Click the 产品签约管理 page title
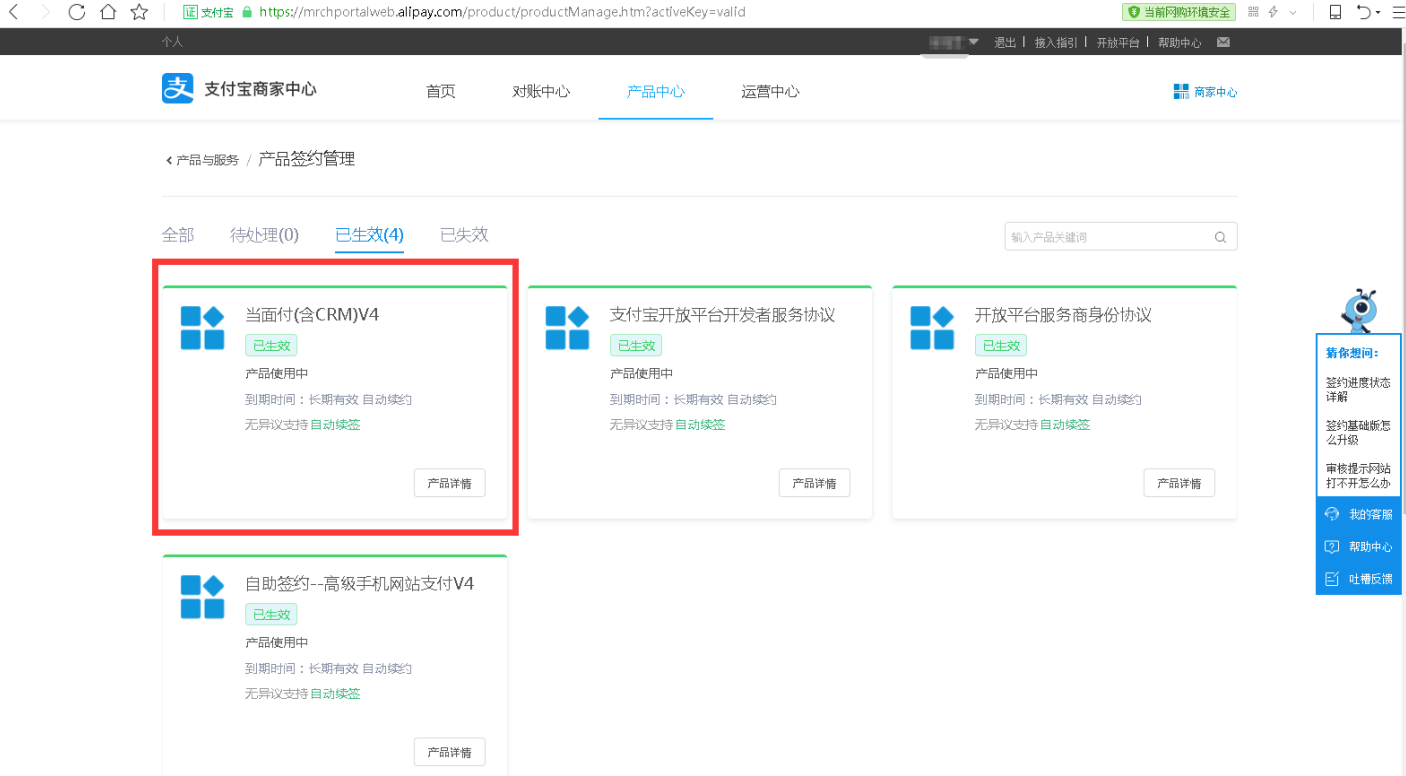The image size is (1406, 776). 307,159
